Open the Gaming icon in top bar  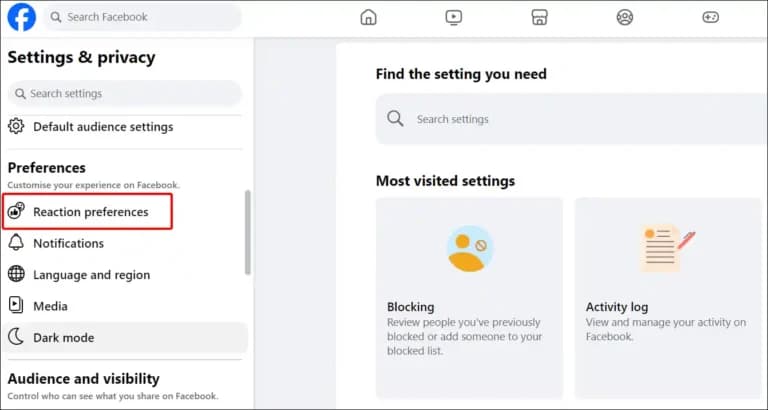[710, 17]
